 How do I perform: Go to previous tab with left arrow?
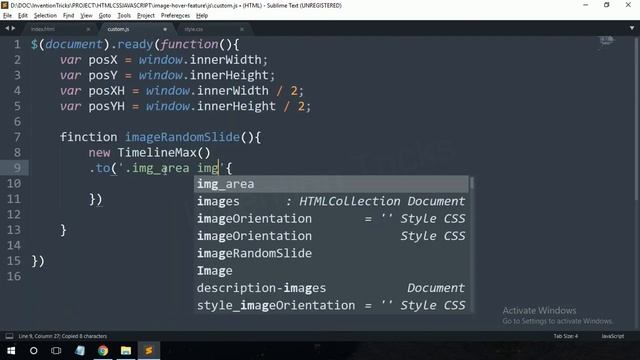click(7, 28)
